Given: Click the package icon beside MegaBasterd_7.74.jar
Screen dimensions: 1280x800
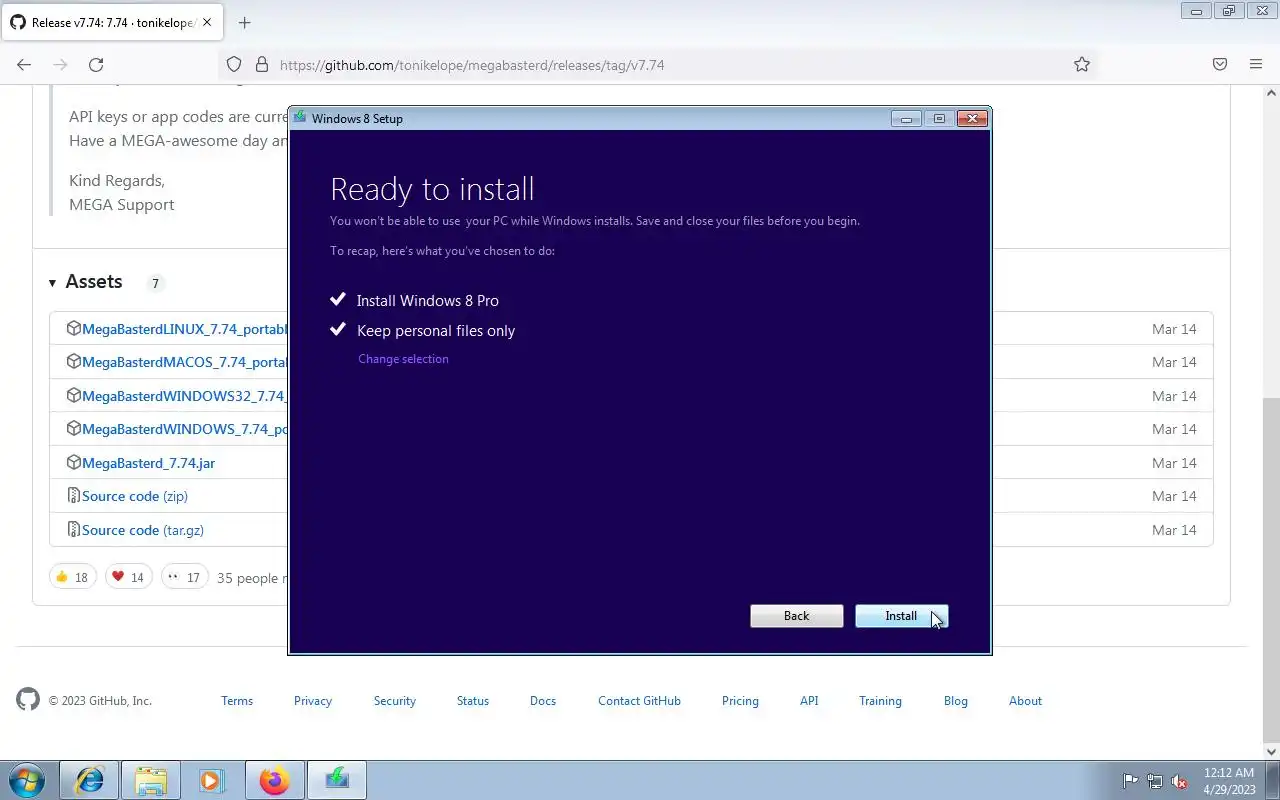Looking at the screenshot, I should click(x=73, y=463).
